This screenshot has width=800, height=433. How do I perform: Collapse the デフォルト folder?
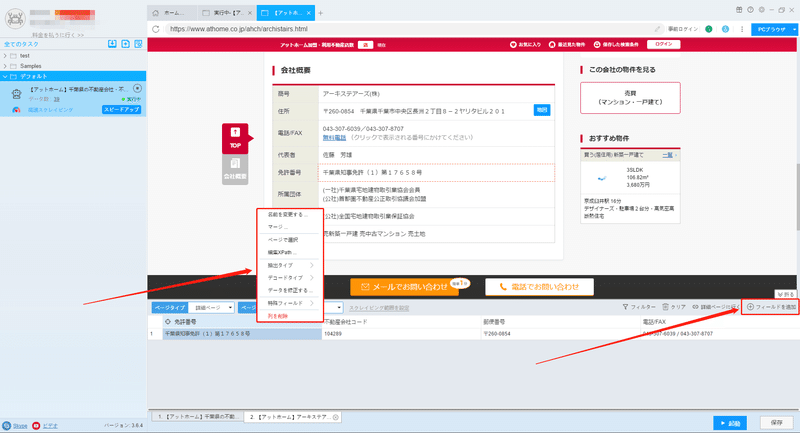[5, 77]
